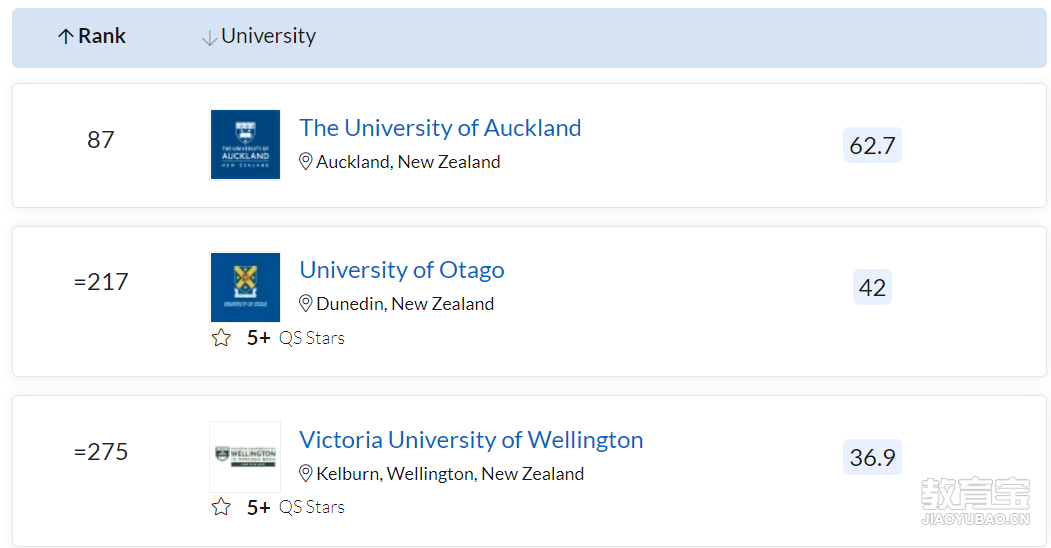Click the University of Otago crest logo
This screenshot has height=548, width=1051.
pyautogui.click(x=245, y=287)
